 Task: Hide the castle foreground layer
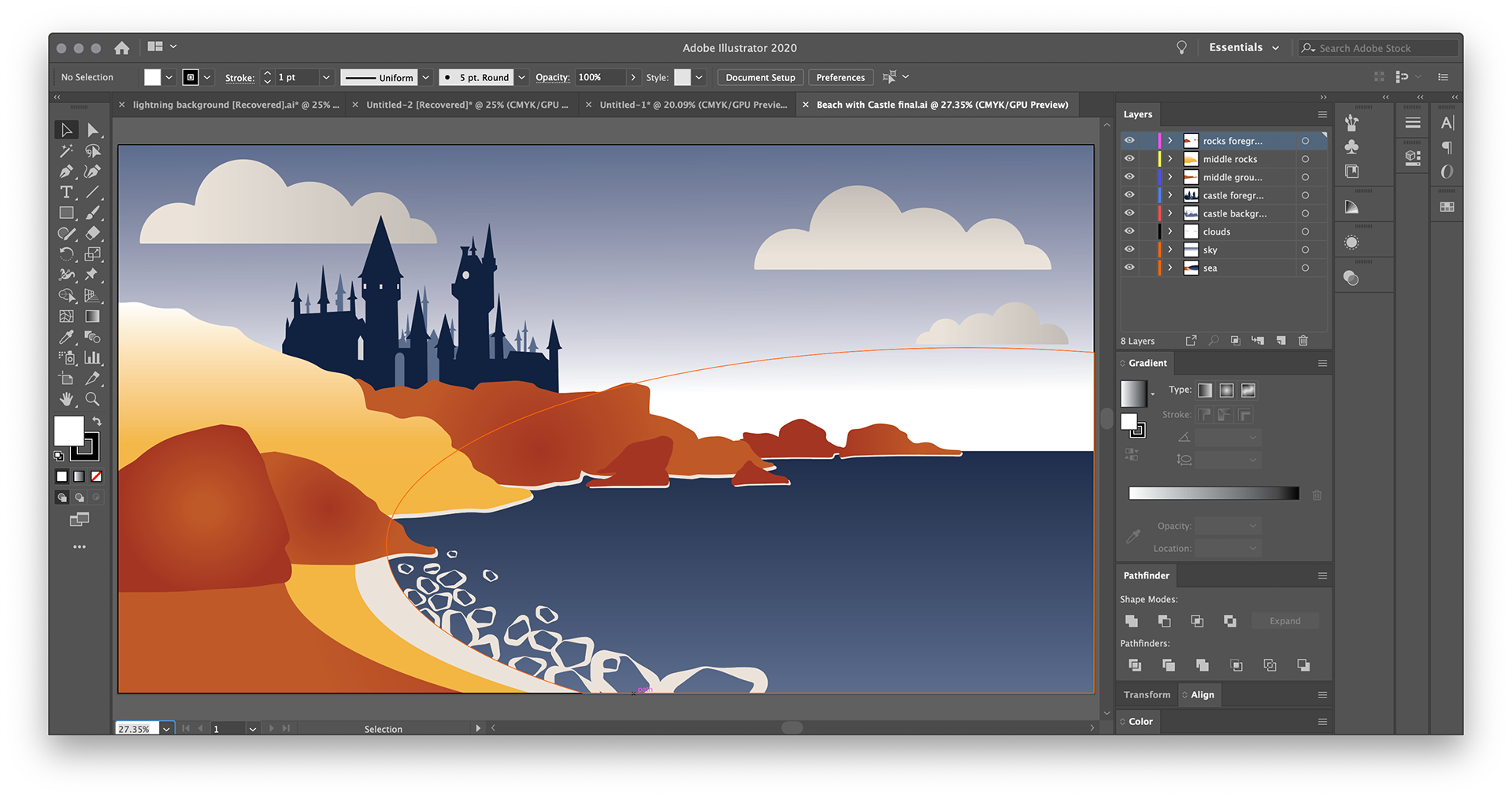click(1129, 194)
